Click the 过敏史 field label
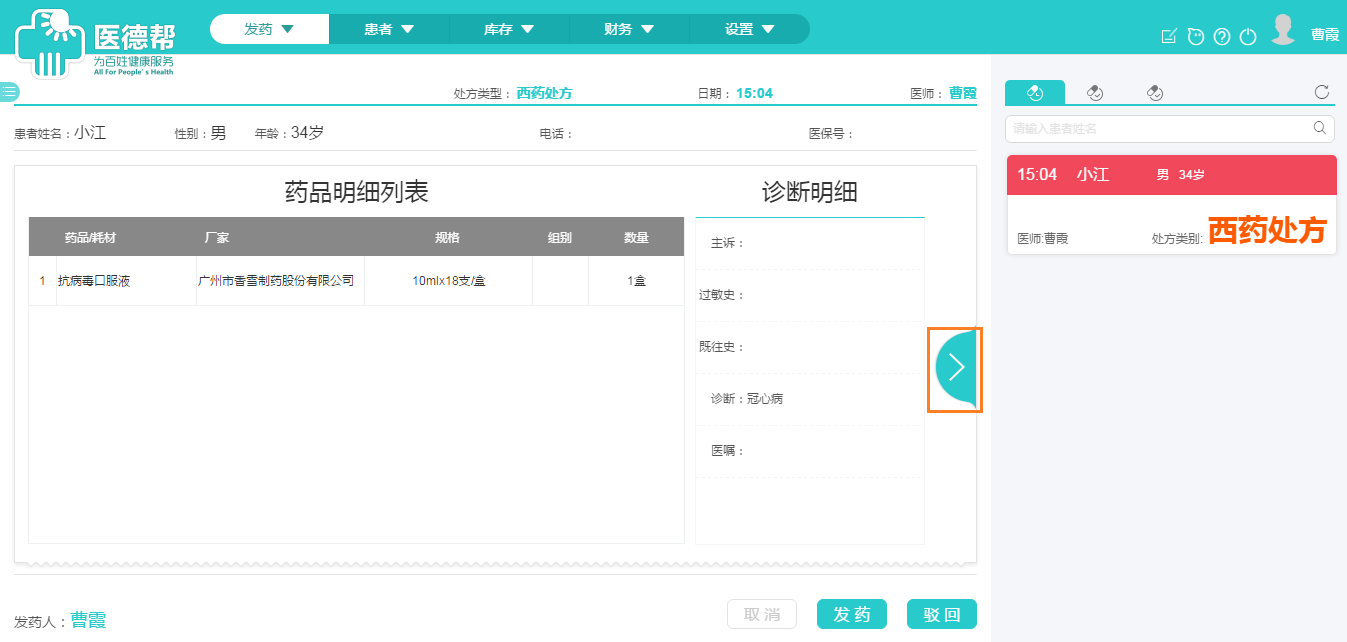The width and height of the screenshot is (1347, 642). pyautogui.click(x=722, y=295)
